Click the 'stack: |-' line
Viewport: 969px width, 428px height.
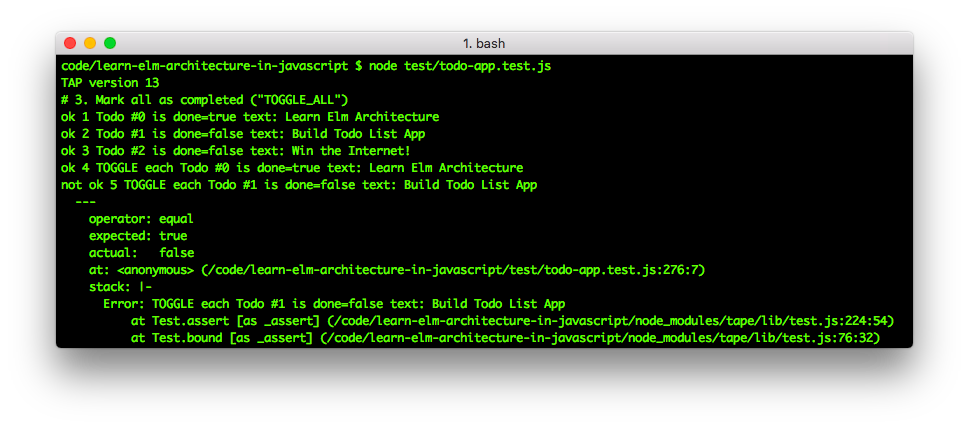pyautogui.click(x=121, y=287)
